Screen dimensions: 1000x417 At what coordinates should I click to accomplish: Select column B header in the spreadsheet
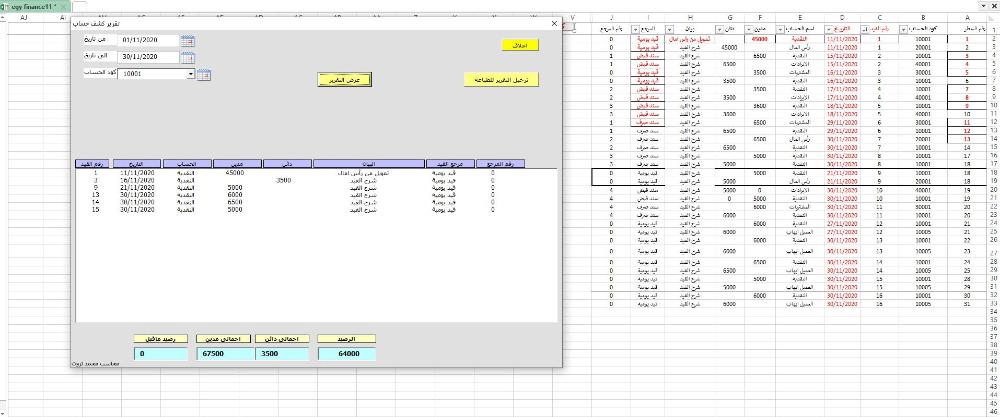coord(923,18)
